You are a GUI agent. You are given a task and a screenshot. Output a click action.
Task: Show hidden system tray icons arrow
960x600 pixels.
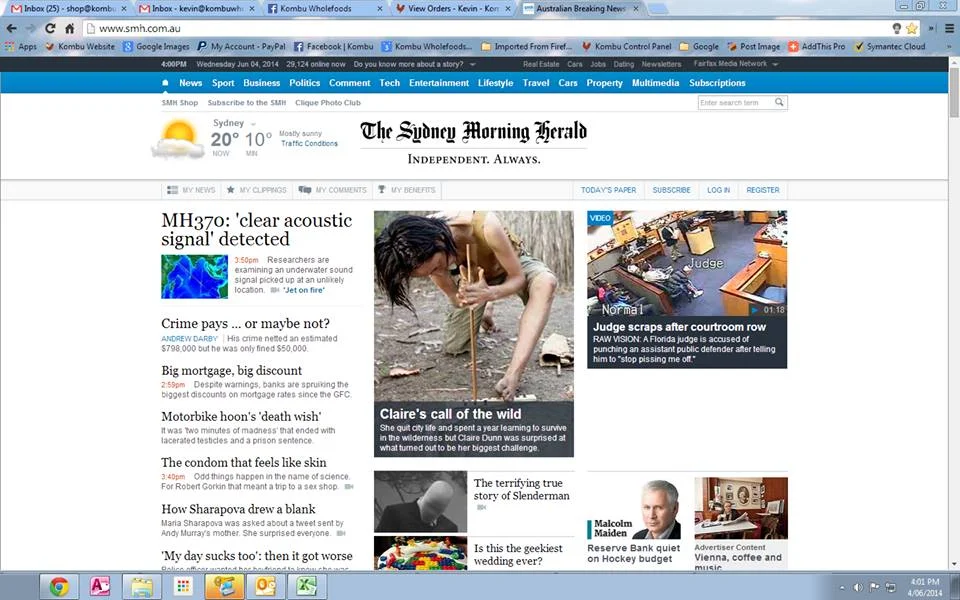coord(841,588)
